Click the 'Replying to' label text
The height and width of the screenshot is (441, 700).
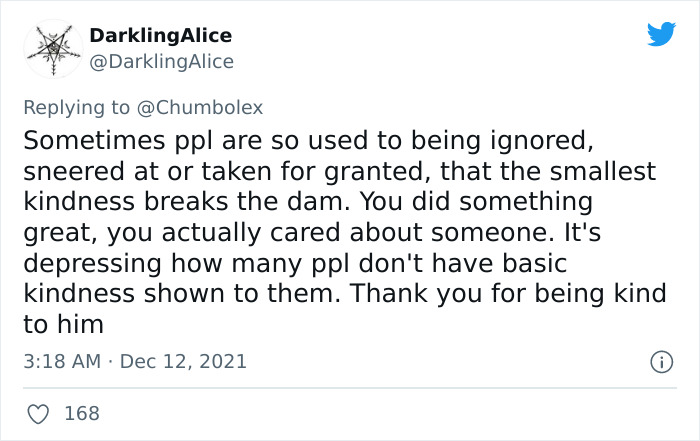point(79,106)
